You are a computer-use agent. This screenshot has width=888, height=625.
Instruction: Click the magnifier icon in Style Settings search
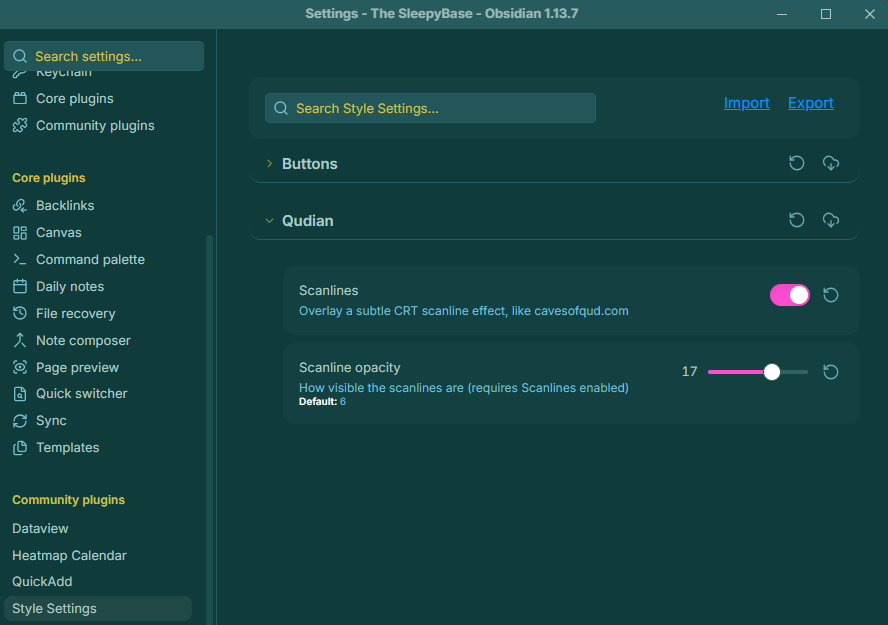(281, 108)
